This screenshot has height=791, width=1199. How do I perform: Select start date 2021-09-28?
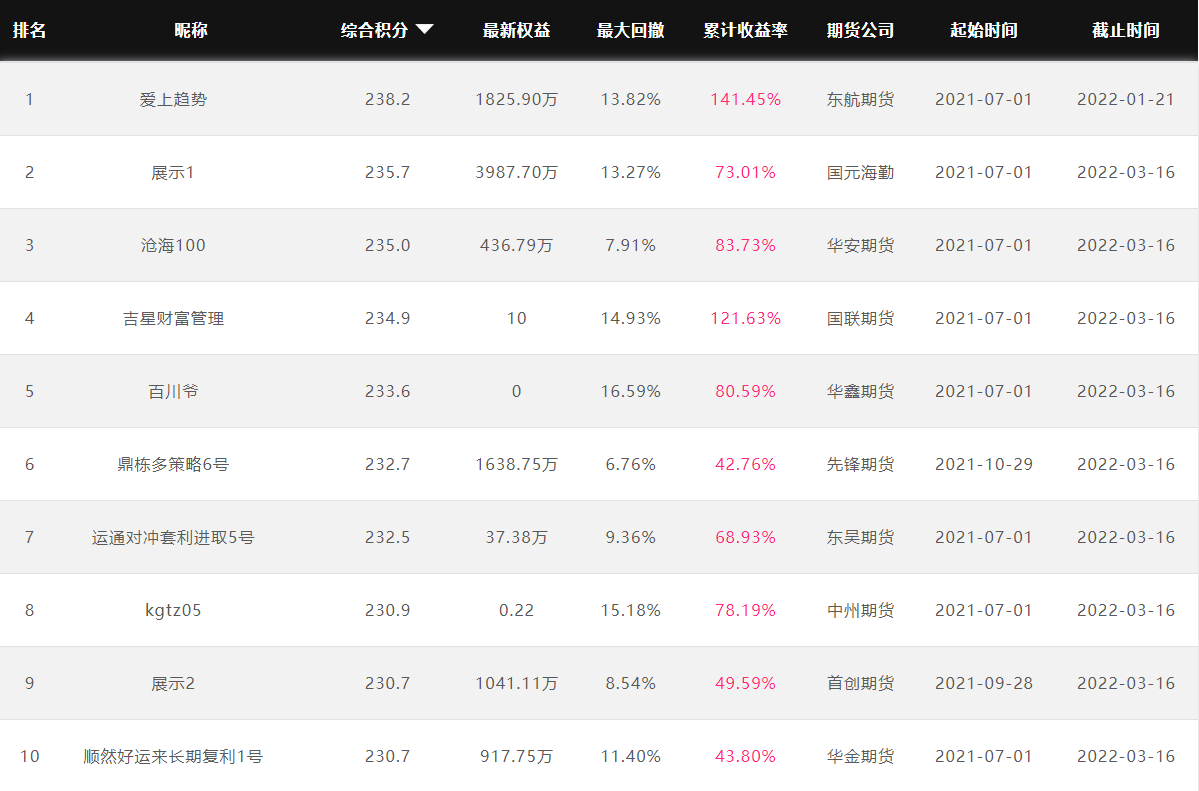pos(984,683)
